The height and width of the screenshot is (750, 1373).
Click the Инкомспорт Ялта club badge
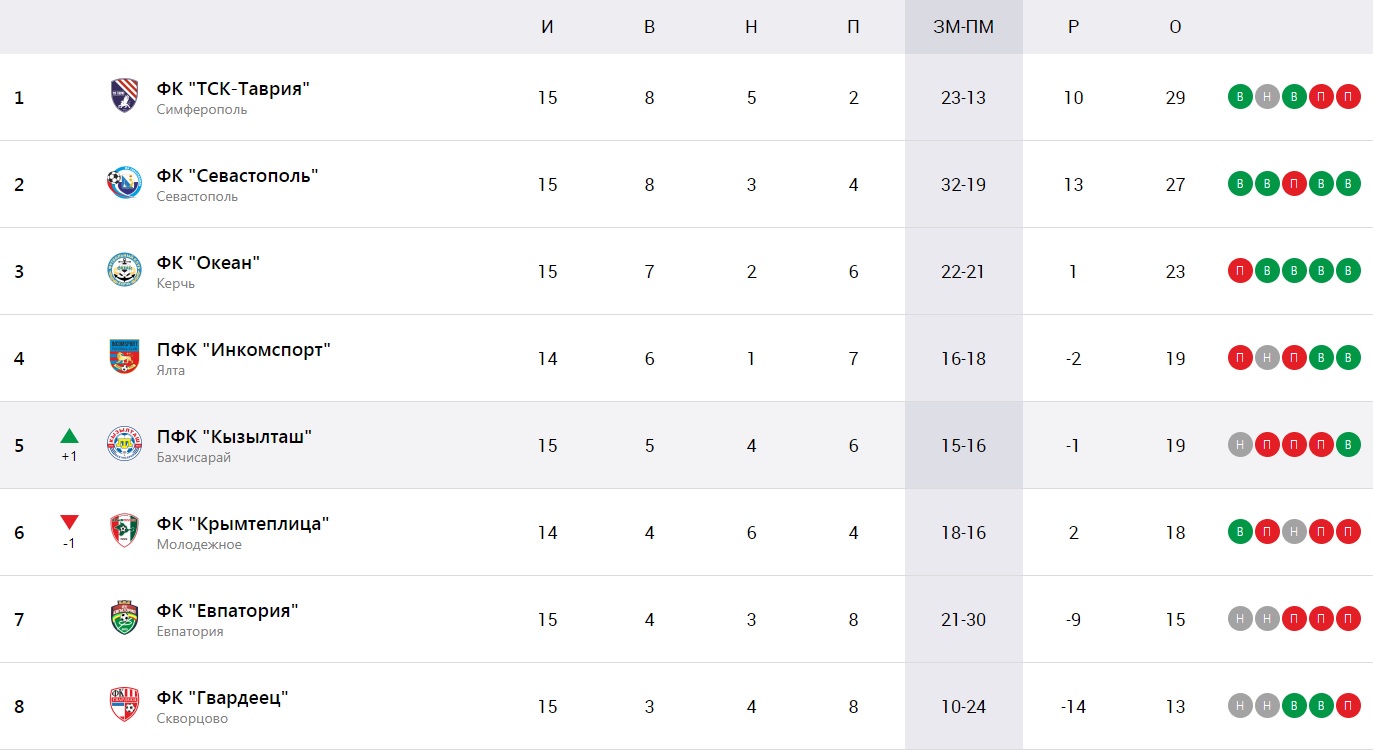124,357
